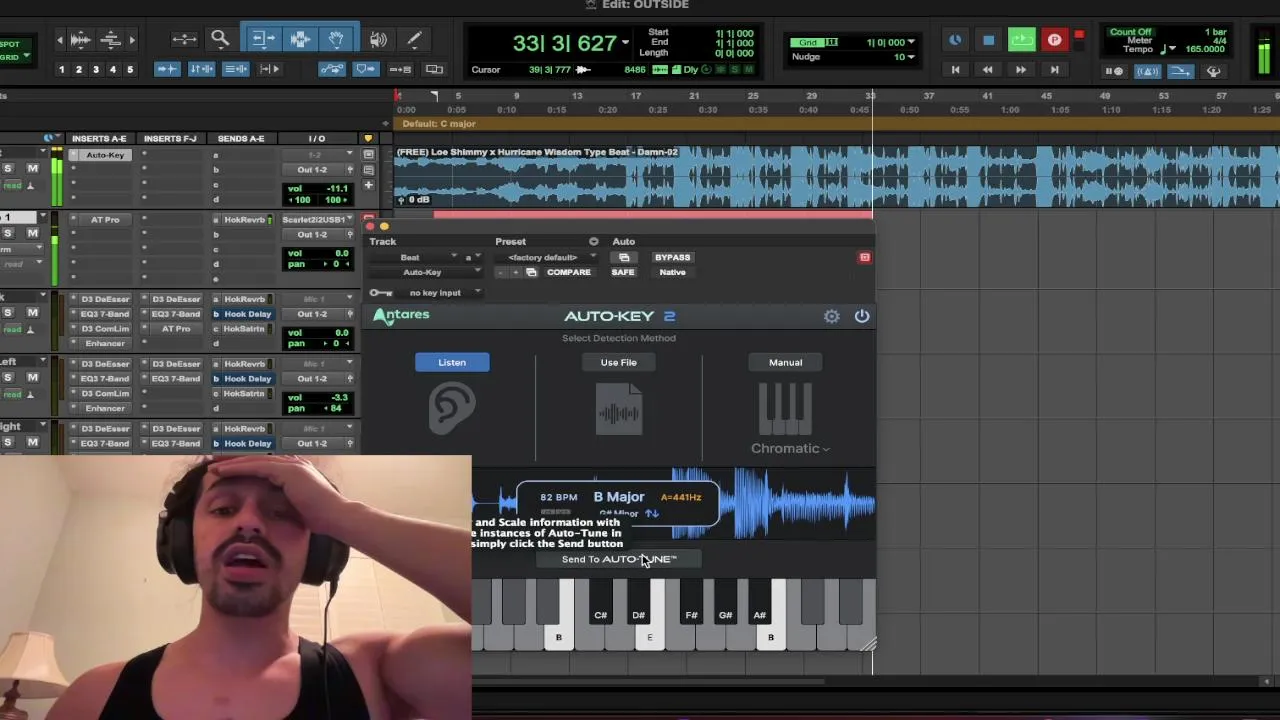Select the Zoomer magnifier tool

click(x=220, y=40)
